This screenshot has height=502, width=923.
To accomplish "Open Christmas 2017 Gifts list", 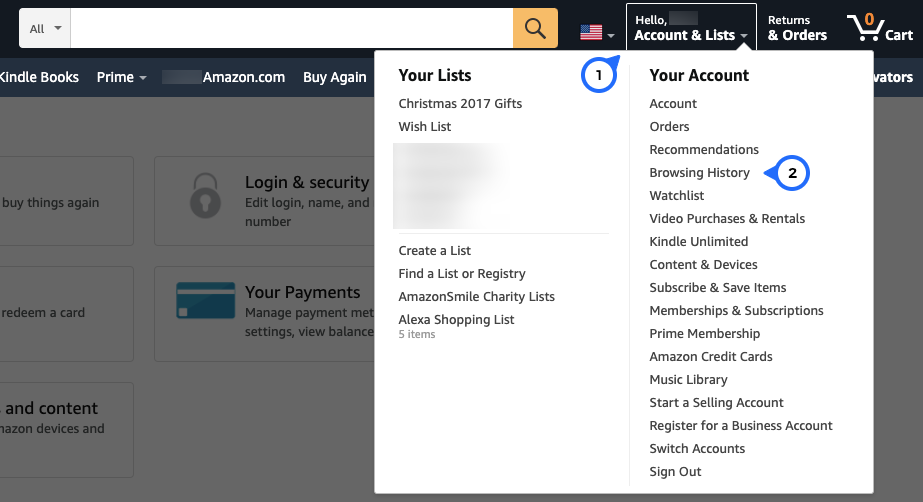I will coord(460,104).
